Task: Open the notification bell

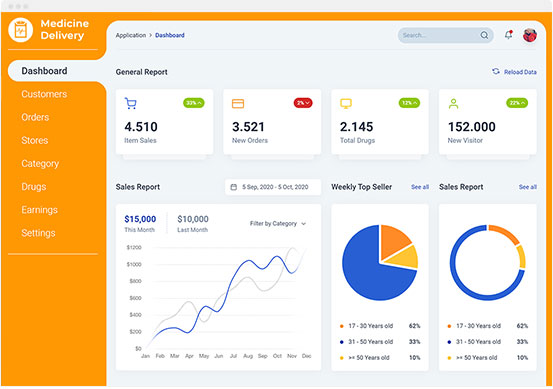Action: pyautogui.click(x=508, y=35)
